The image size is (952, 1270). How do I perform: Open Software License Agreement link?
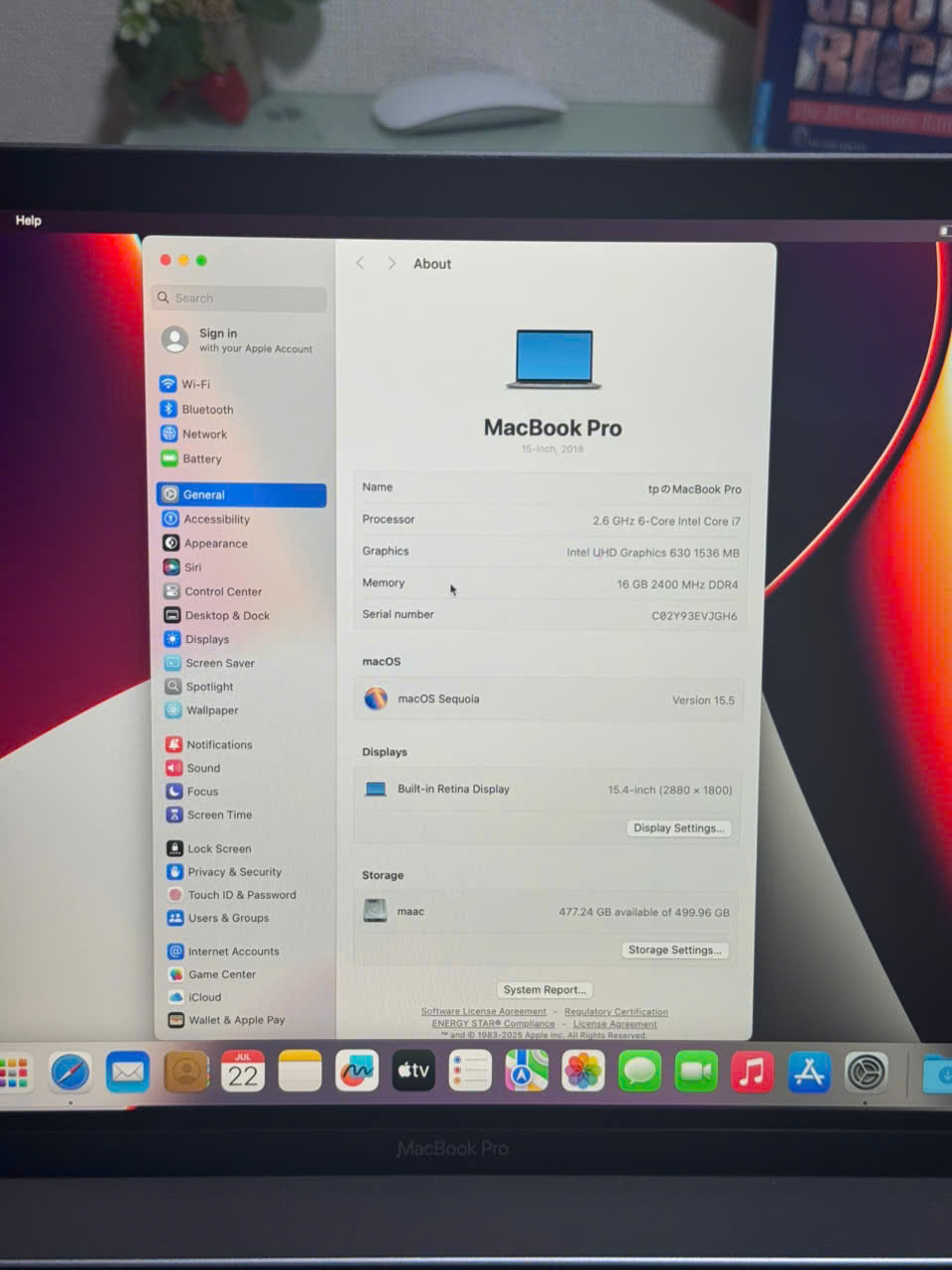483,1011
